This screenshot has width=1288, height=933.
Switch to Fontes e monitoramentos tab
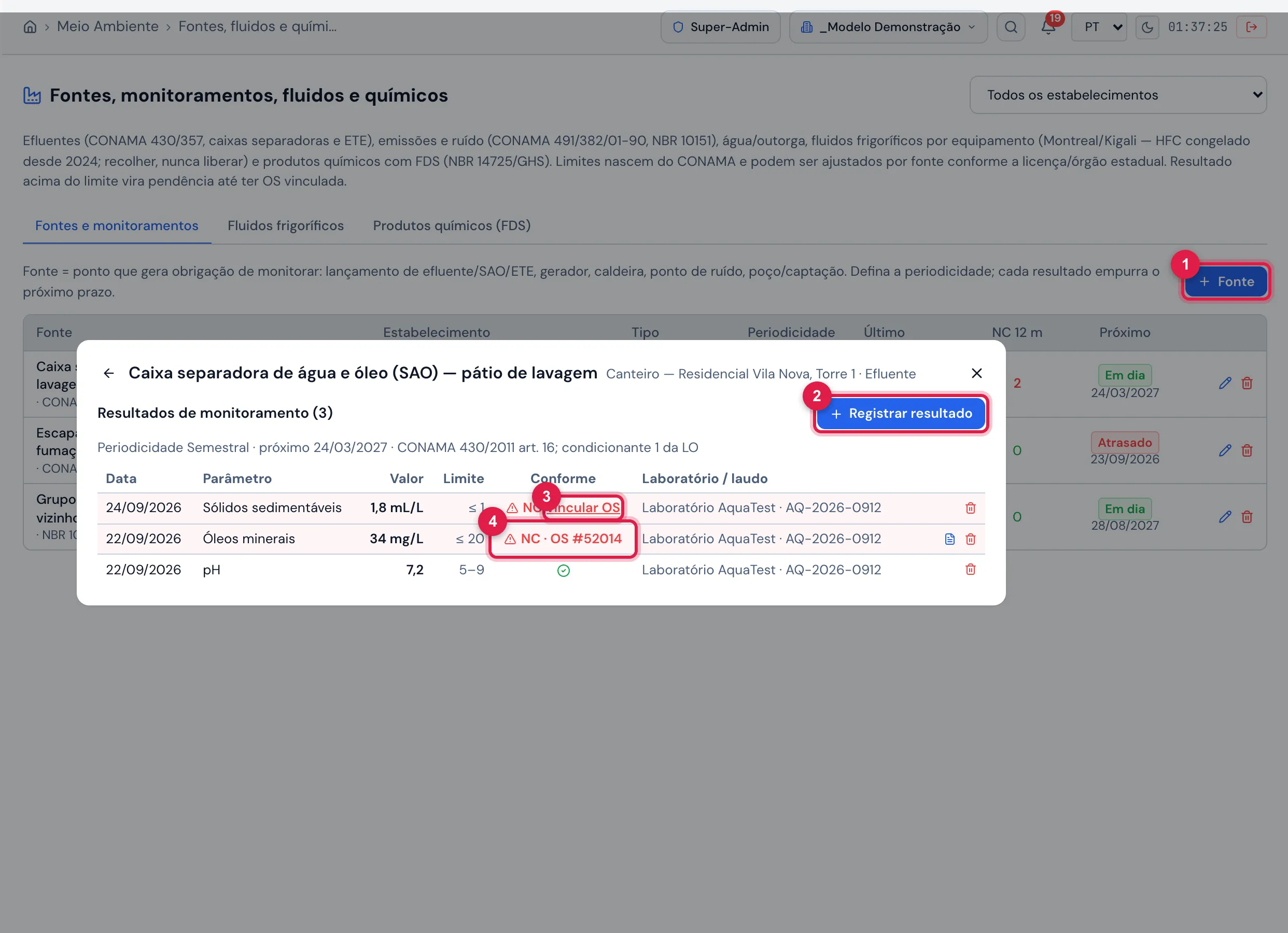(117, 225)
